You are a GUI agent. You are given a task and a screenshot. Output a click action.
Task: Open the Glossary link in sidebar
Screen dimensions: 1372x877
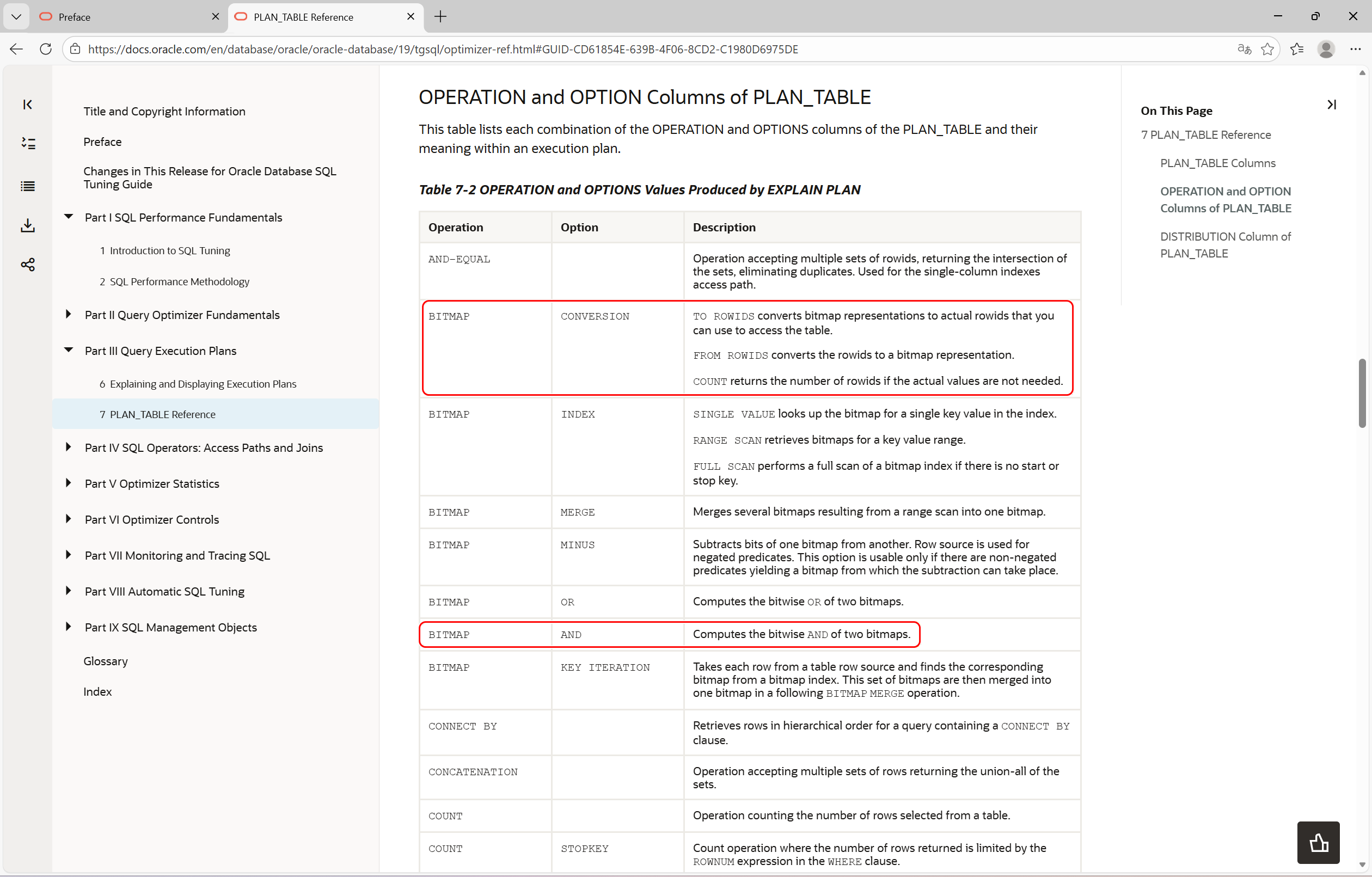coord(106,661)
